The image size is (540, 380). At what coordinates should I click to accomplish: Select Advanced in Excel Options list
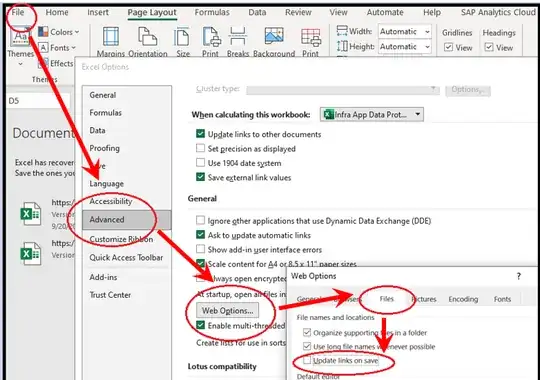point(126,219)
